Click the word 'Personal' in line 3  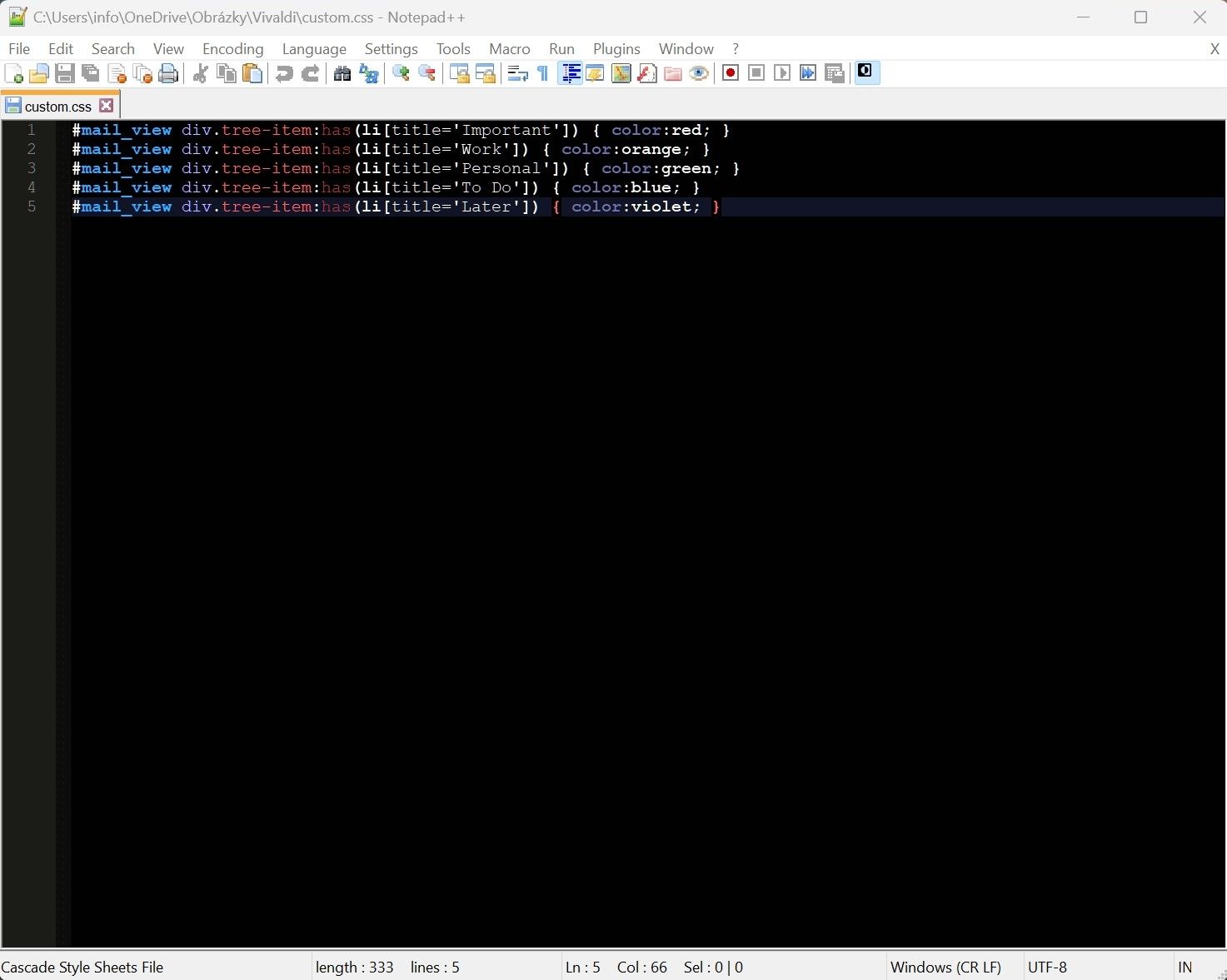pyautogui.click(x=501, y=168)
